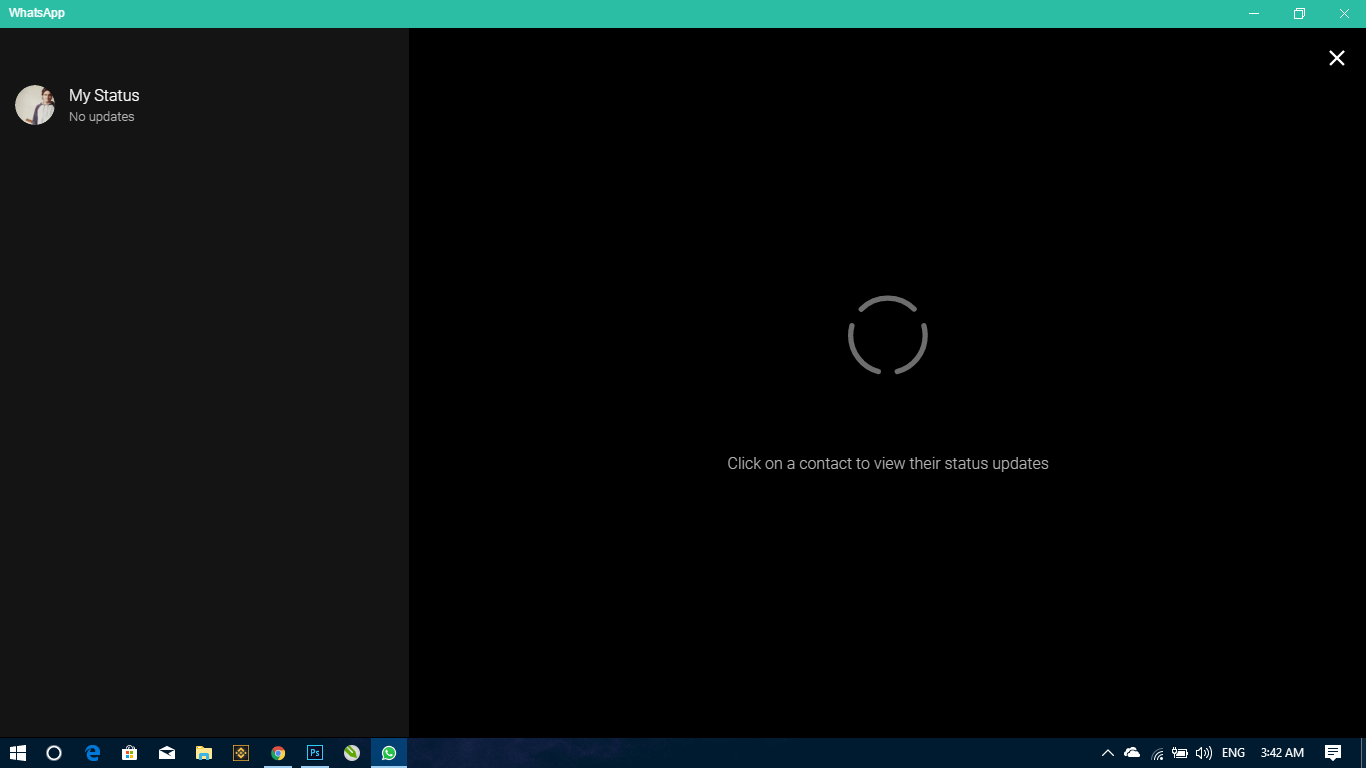
Task: Open the volume control slider
Action: point(1204,753)
